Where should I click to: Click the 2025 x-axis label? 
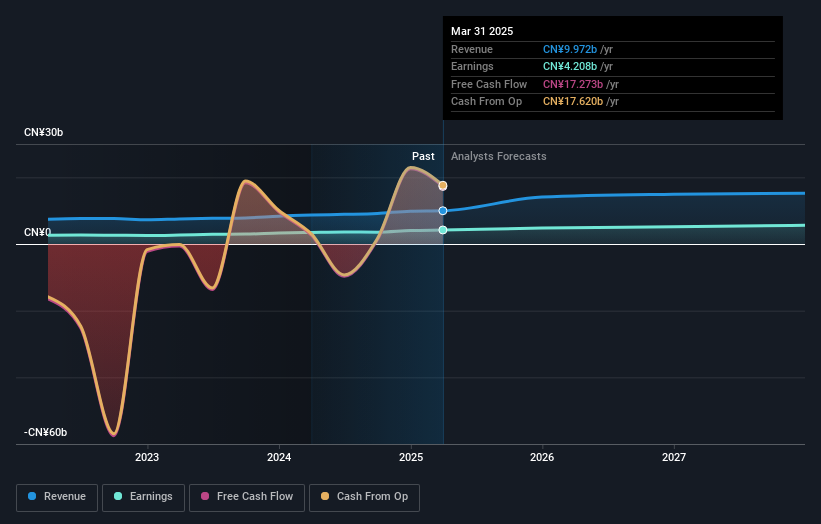[x=411, y=457]
